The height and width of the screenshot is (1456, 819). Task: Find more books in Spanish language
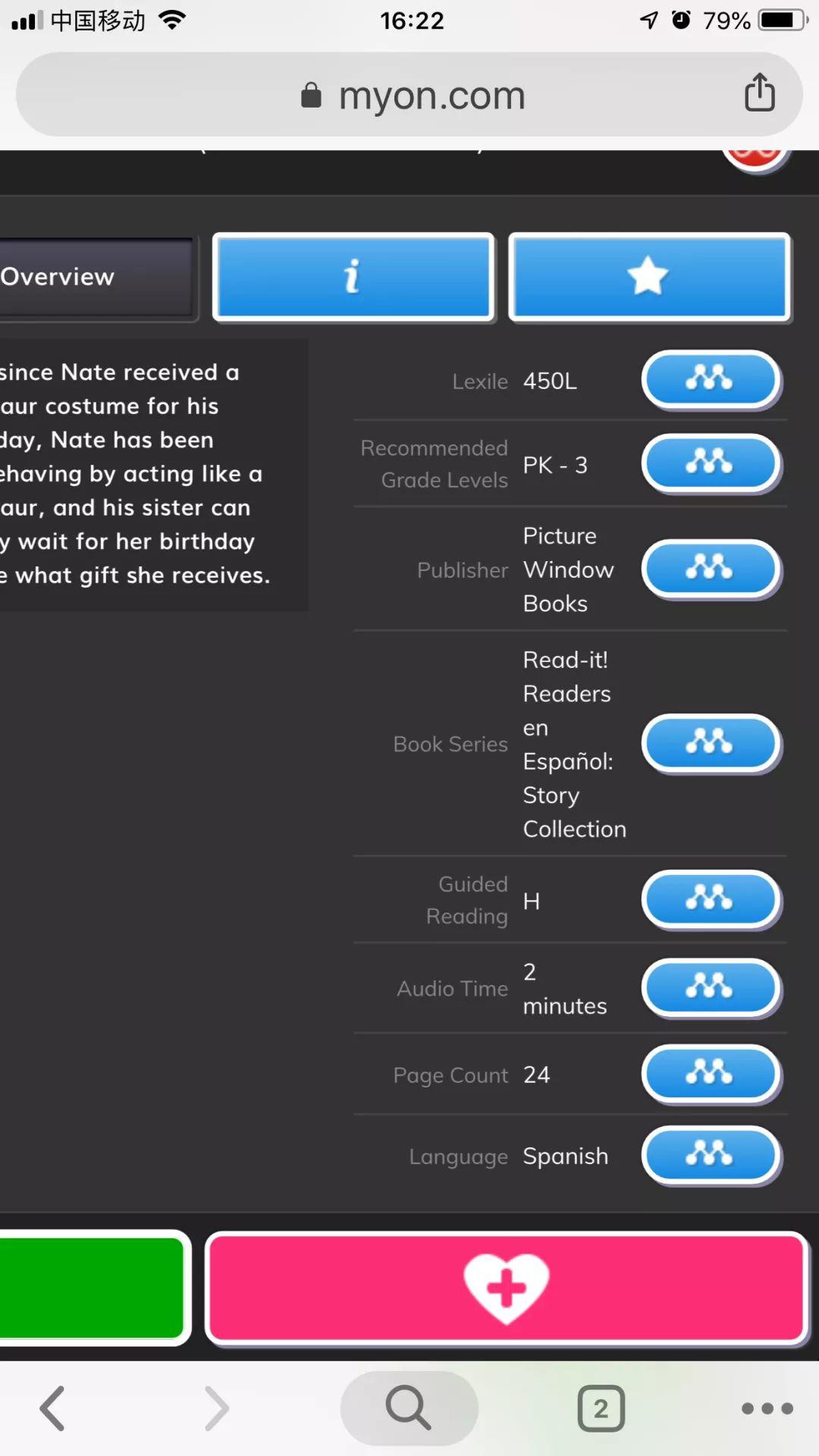coord(711,1156)
